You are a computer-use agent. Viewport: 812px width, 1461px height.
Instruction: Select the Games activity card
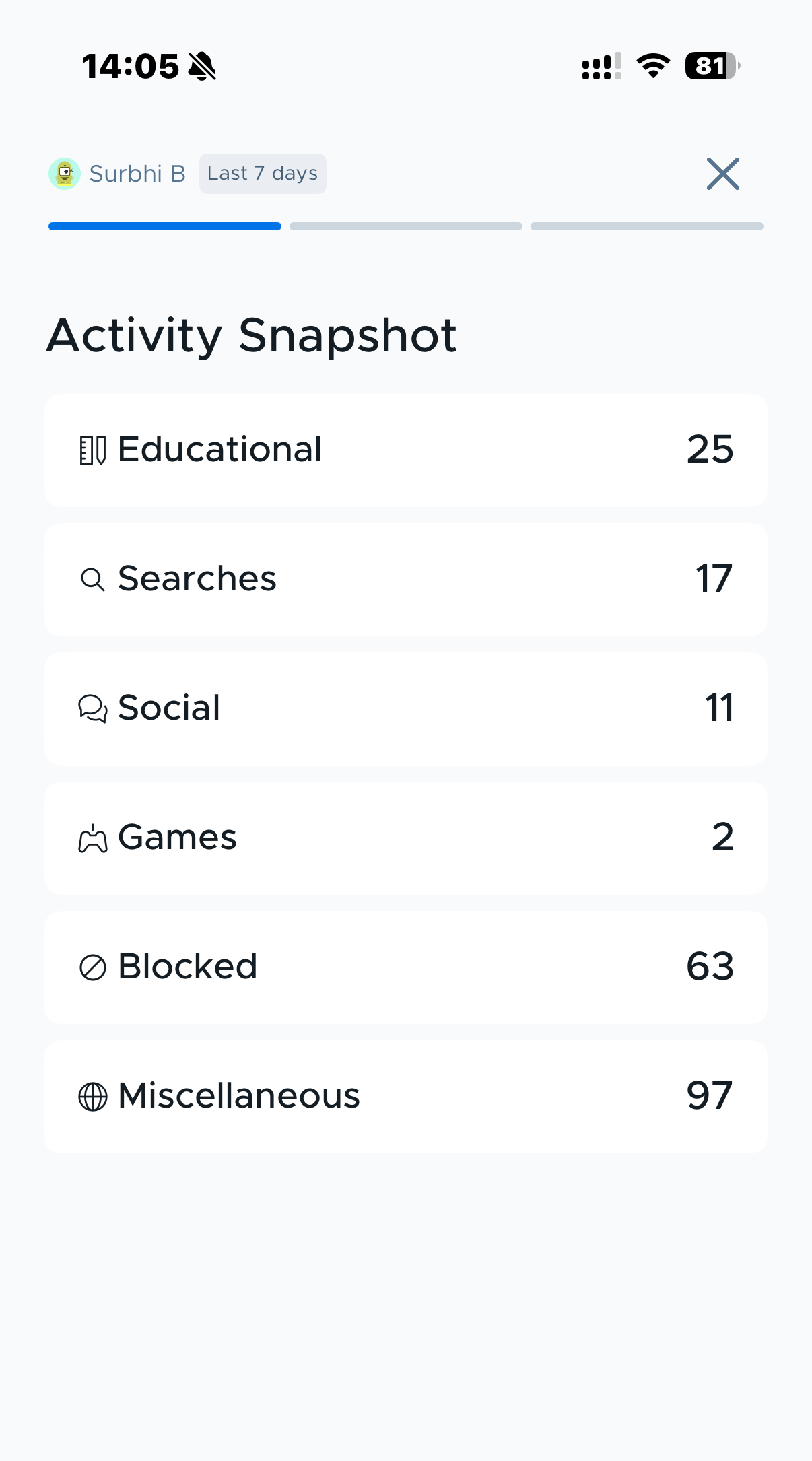click(x=406, y=838)
